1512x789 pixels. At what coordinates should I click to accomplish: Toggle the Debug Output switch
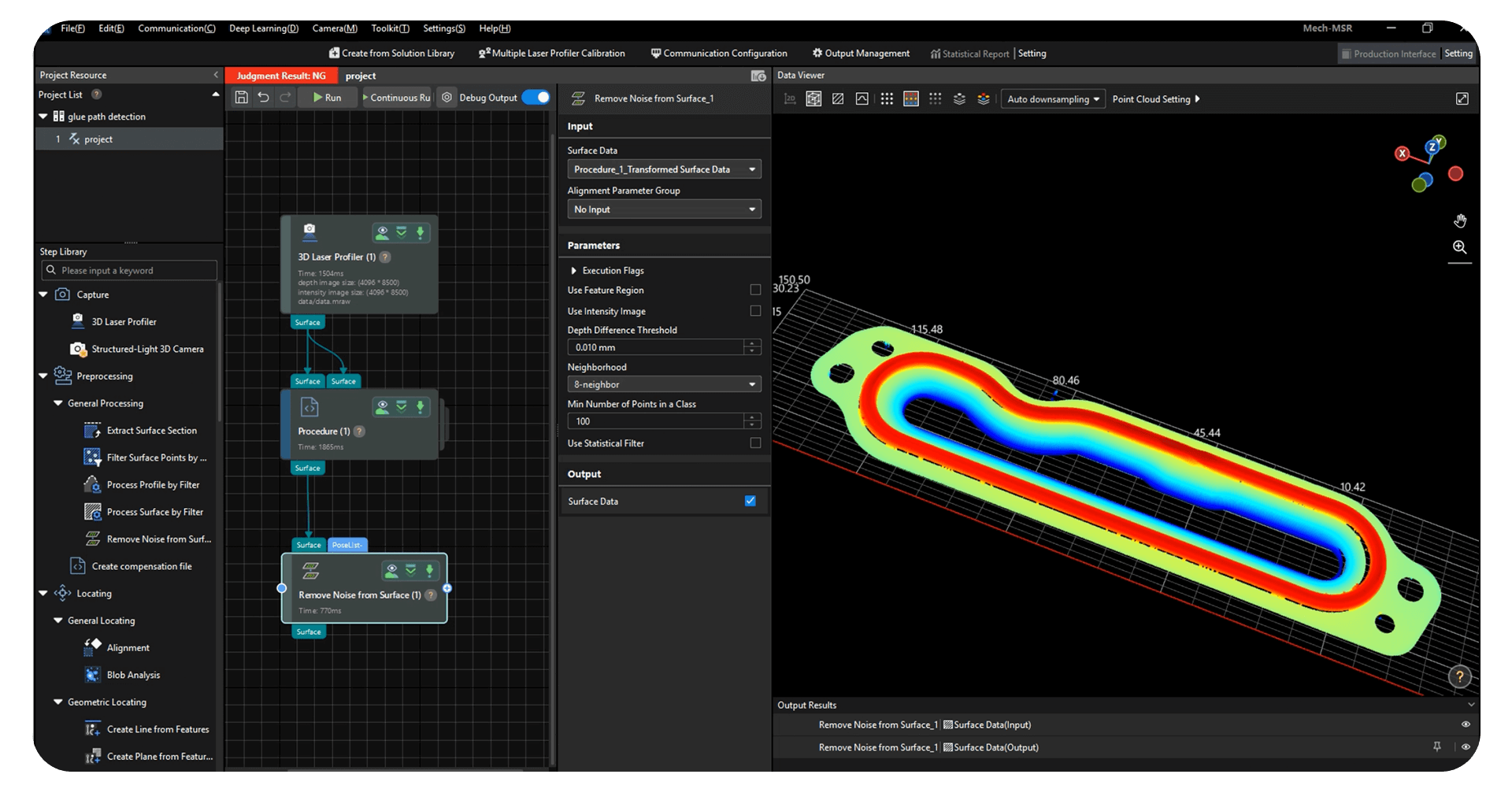(536, 98)
